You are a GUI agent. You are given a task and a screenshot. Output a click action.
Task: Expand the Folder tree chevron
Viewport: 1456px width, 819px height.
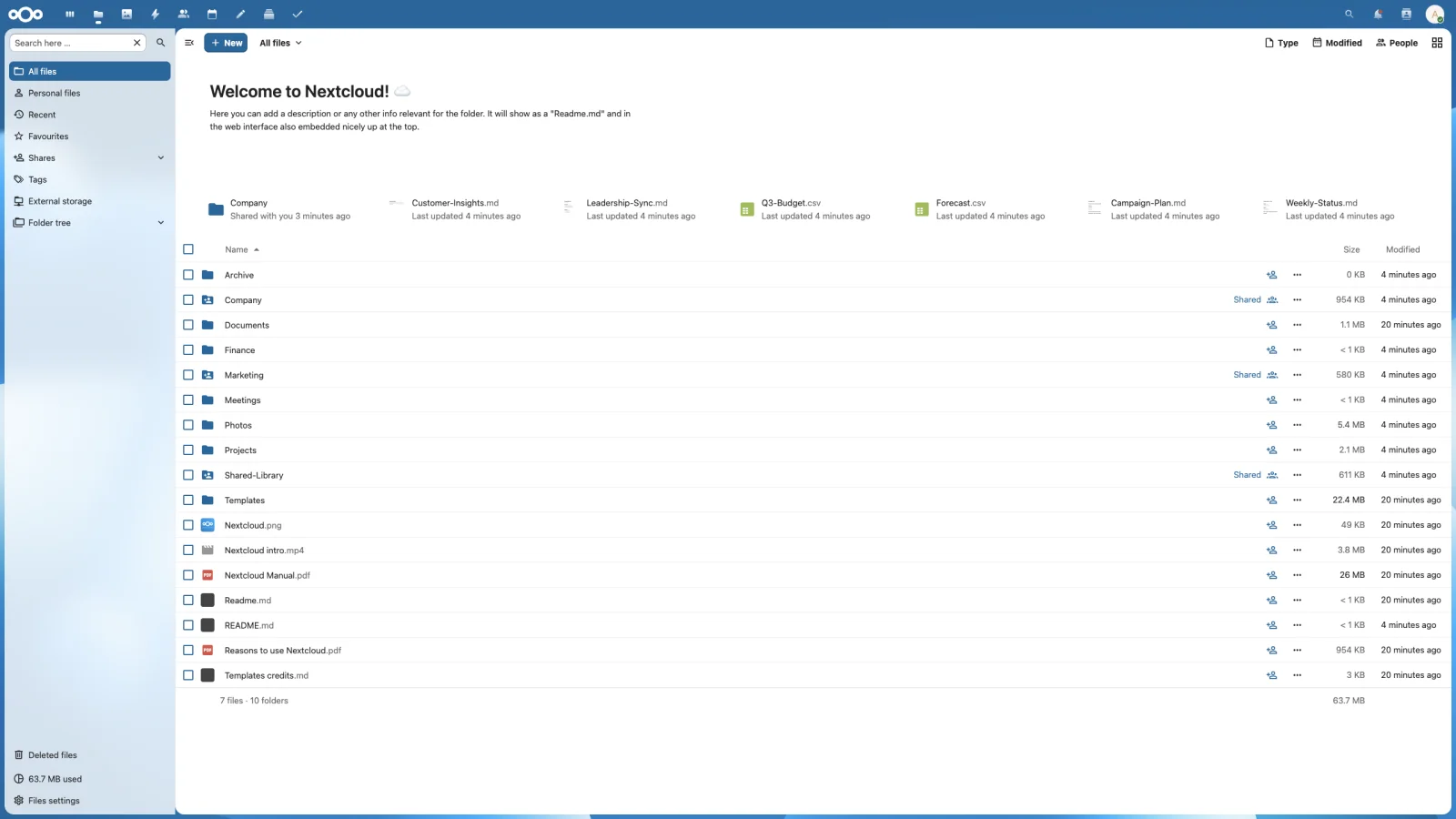(161, 223)
